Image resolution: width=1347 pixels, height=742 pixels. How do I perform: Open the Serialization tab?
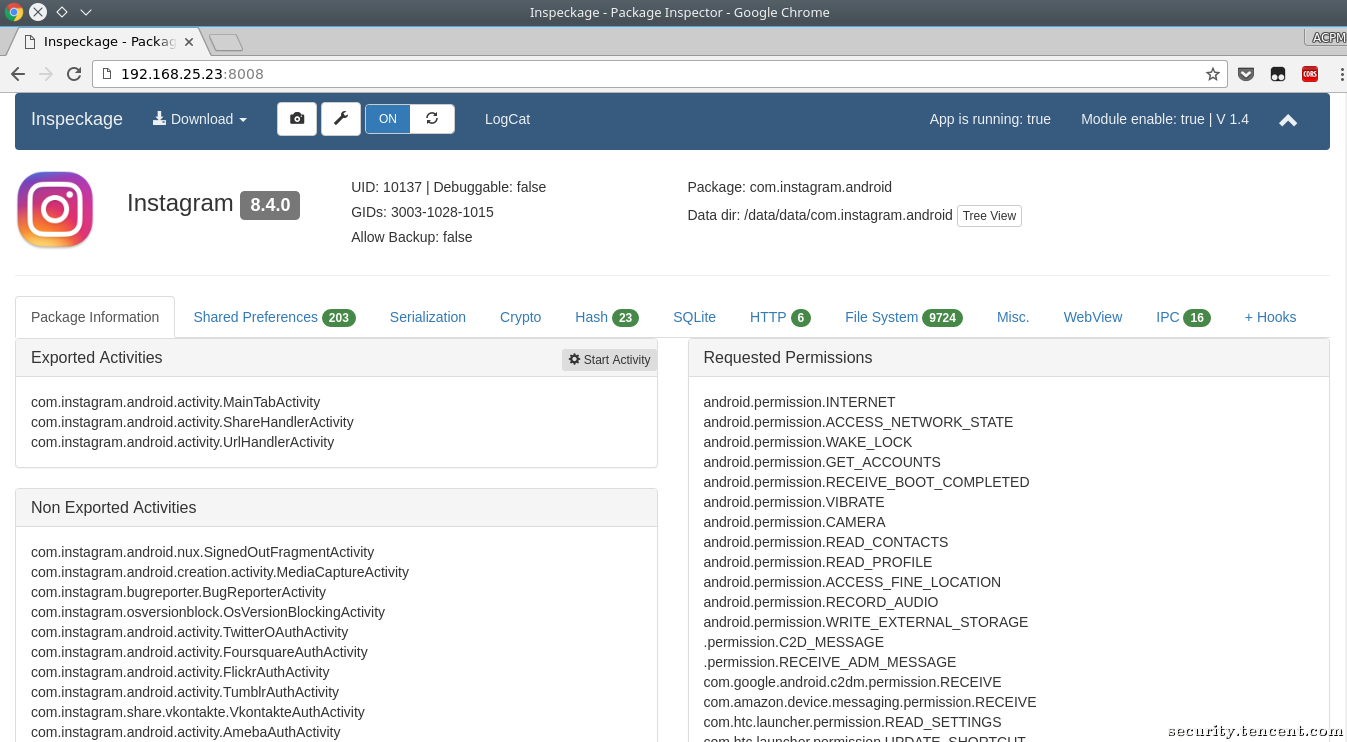428,317
